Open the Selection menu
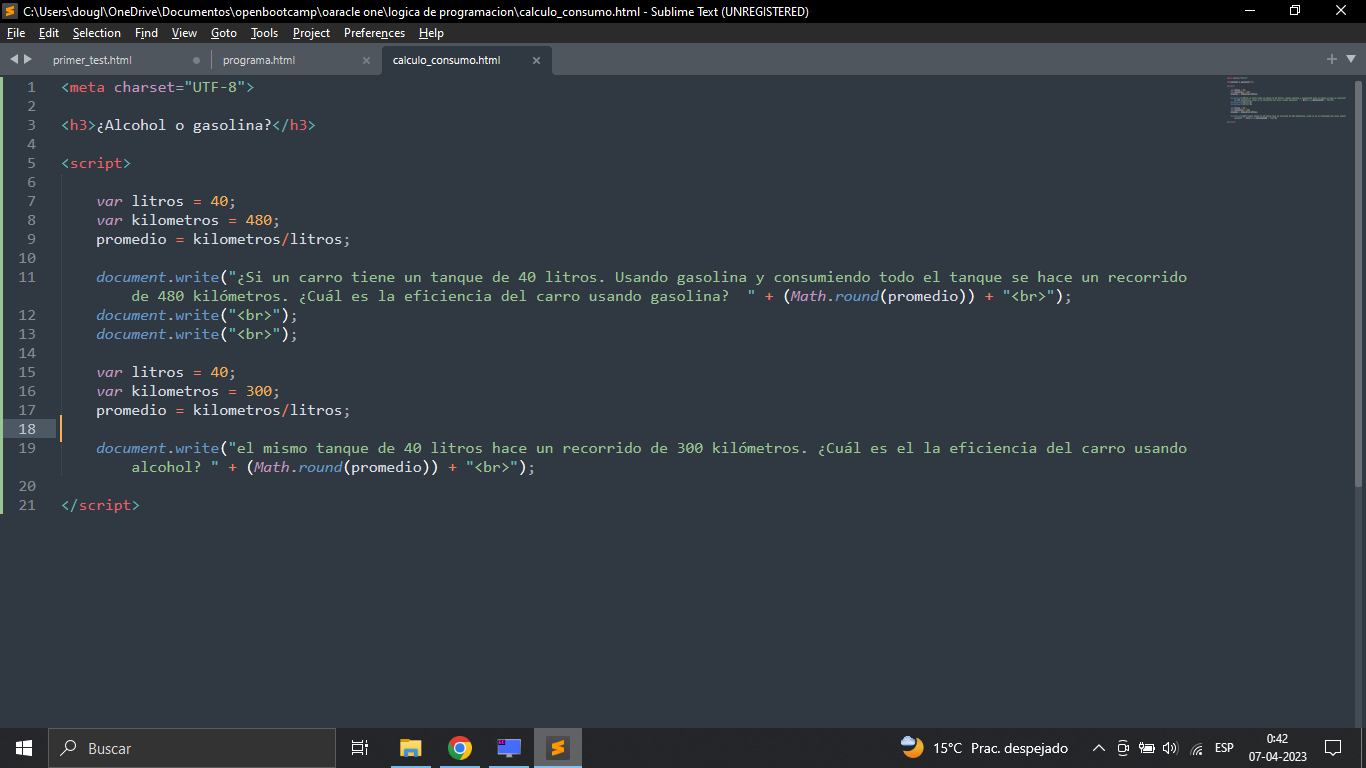Viewport: 1366px width, 768px height. [x=97, y=33]
